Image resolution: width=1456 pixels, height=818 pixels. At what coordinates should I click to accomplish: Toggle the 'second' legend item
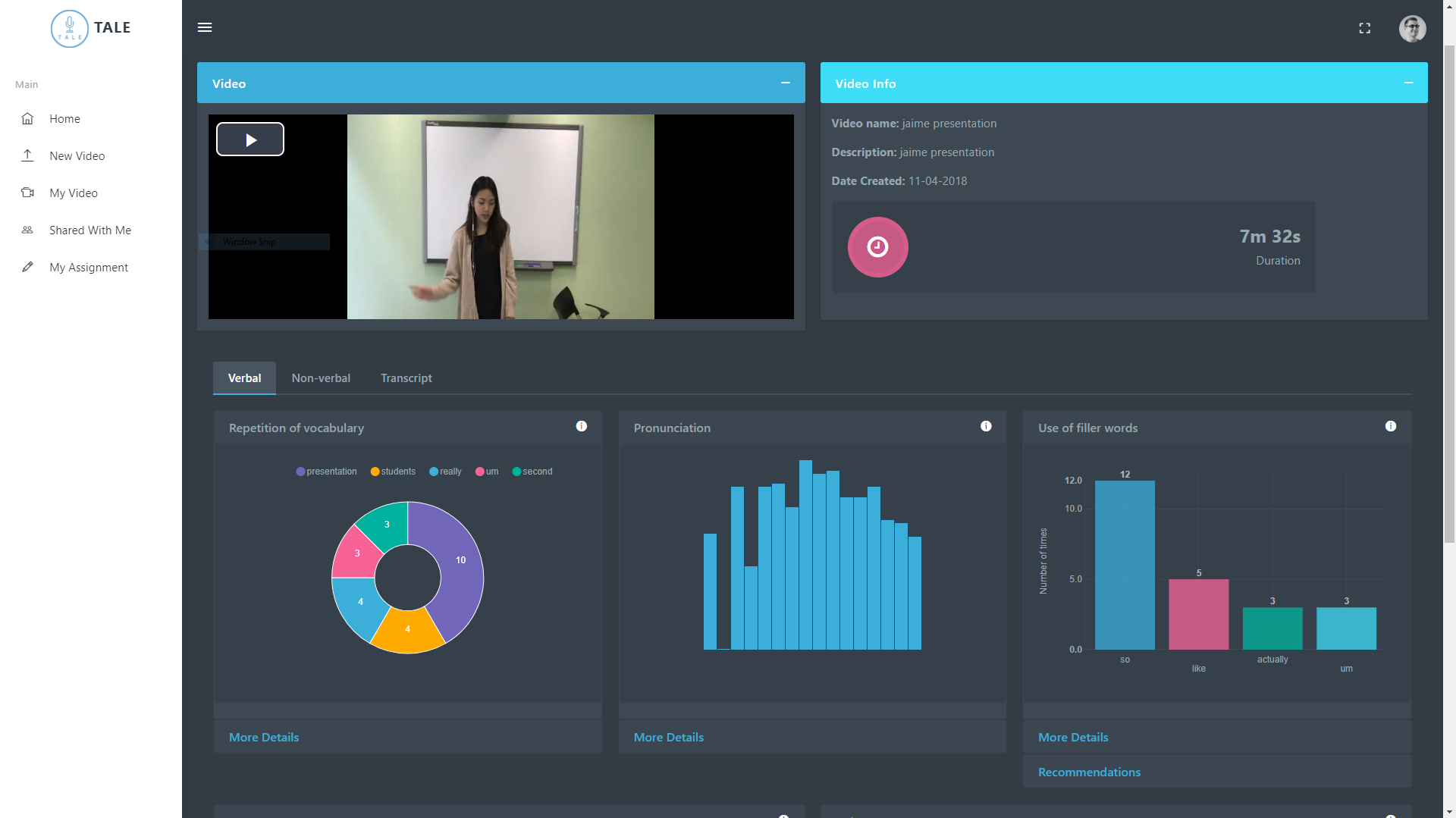532,472
